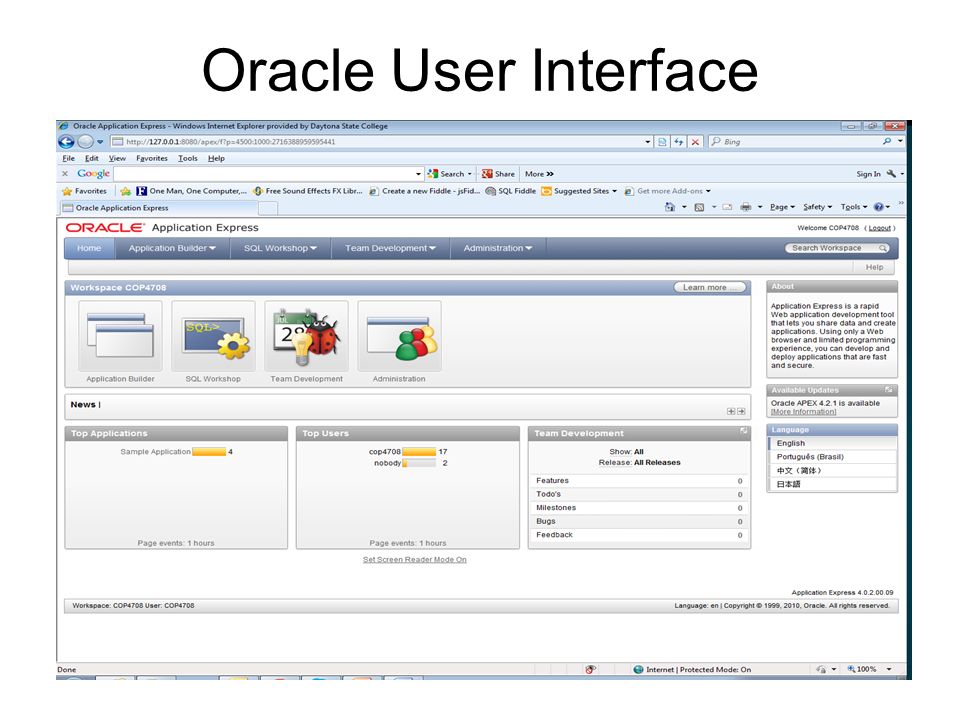Click the Google toolbar Share button
The image size is (960, 720).
pyautogui.click(x=498, y=174)
